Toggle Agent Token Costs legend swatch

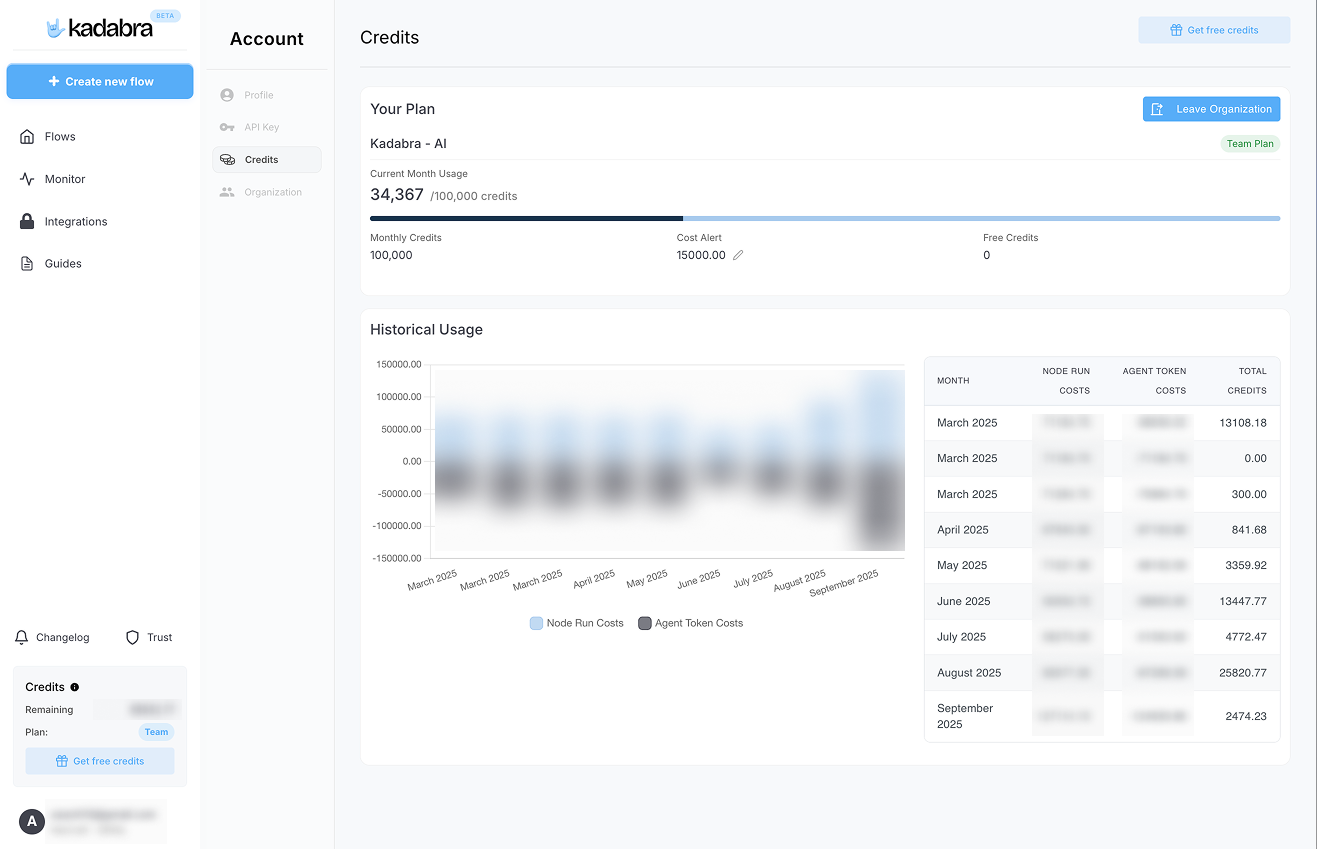(645, 623)
